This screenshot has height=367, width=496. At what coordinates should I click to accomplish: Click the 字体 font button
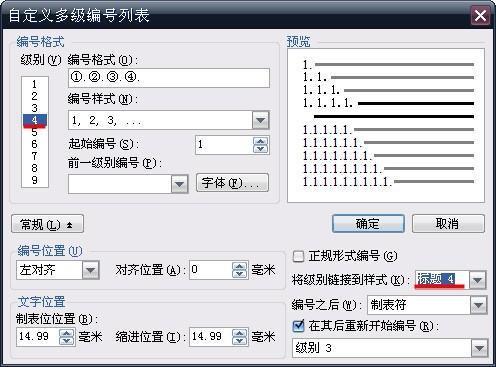[x=232, y=183]
